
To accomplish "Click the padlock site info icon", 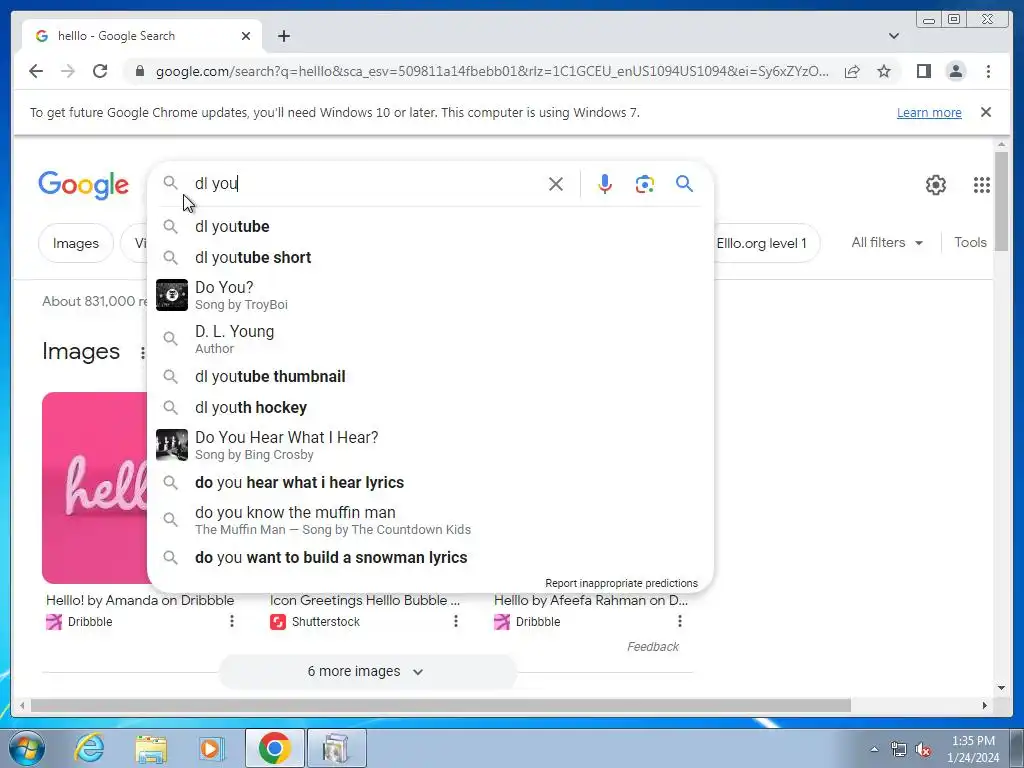I will (139, 71).
